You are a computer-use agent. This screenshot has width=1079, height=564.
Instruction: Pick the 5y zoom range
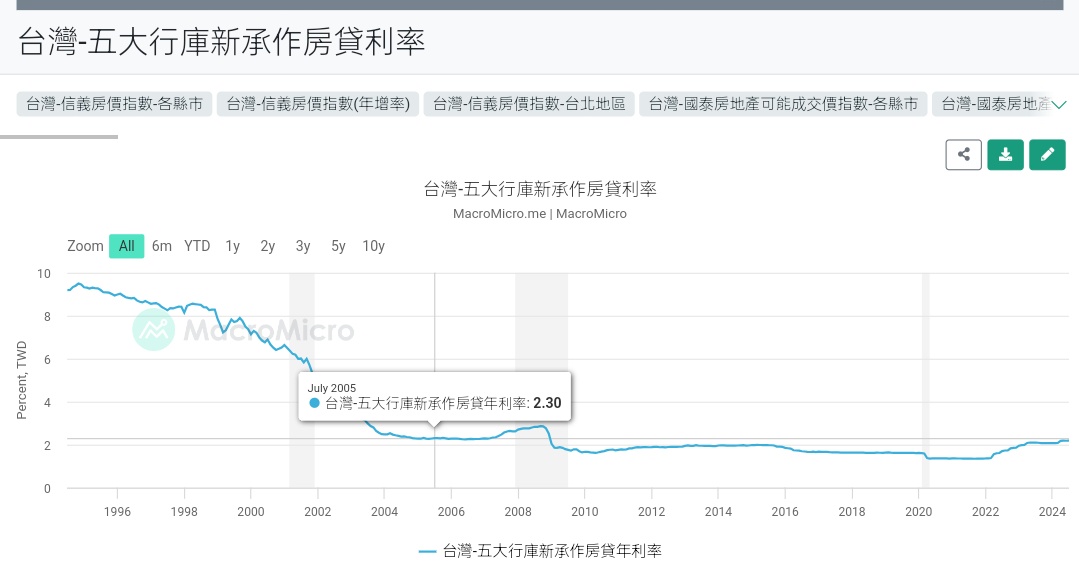click(x=338, y=246)
